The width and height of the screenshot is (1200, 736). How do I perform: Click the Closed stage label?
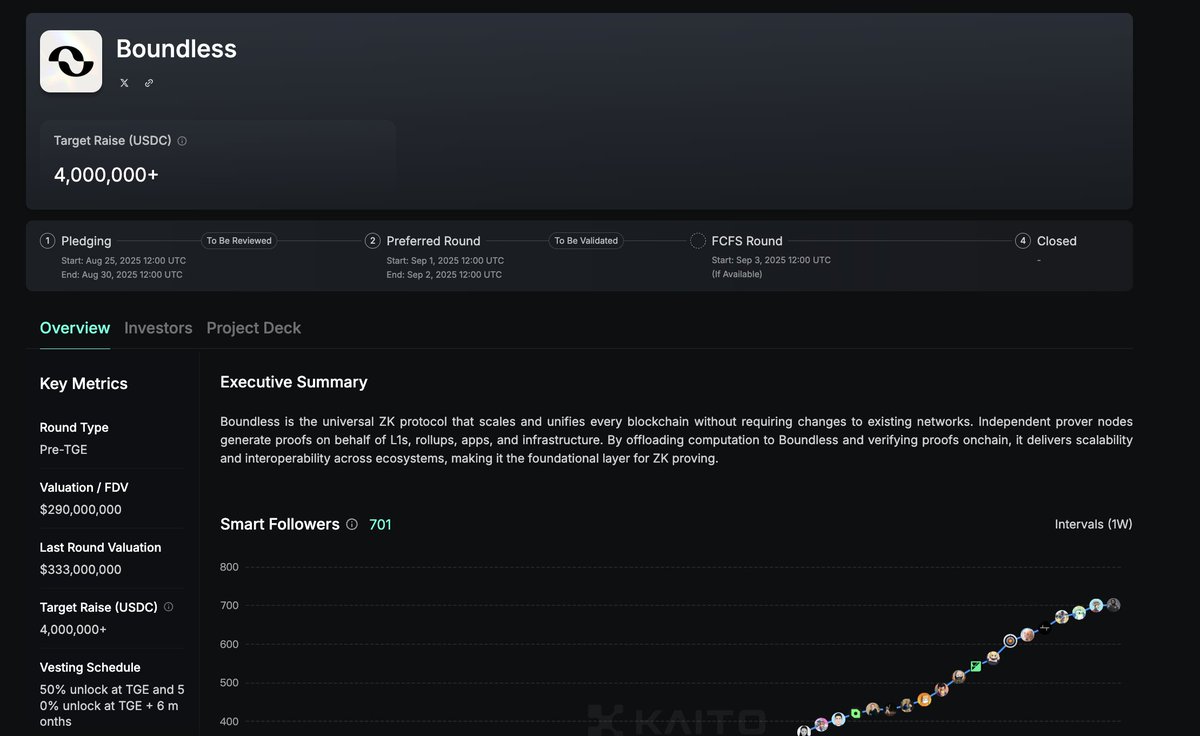point(1057,241)
